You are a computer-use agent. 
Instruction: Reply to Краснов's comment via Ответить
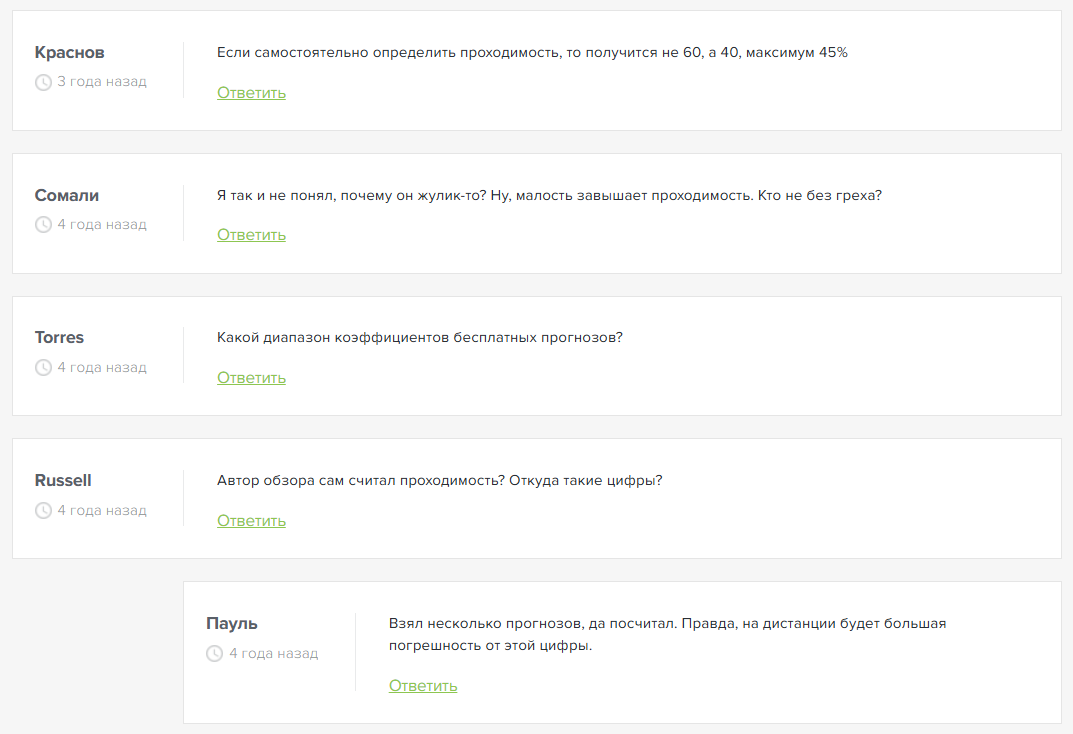251,93
